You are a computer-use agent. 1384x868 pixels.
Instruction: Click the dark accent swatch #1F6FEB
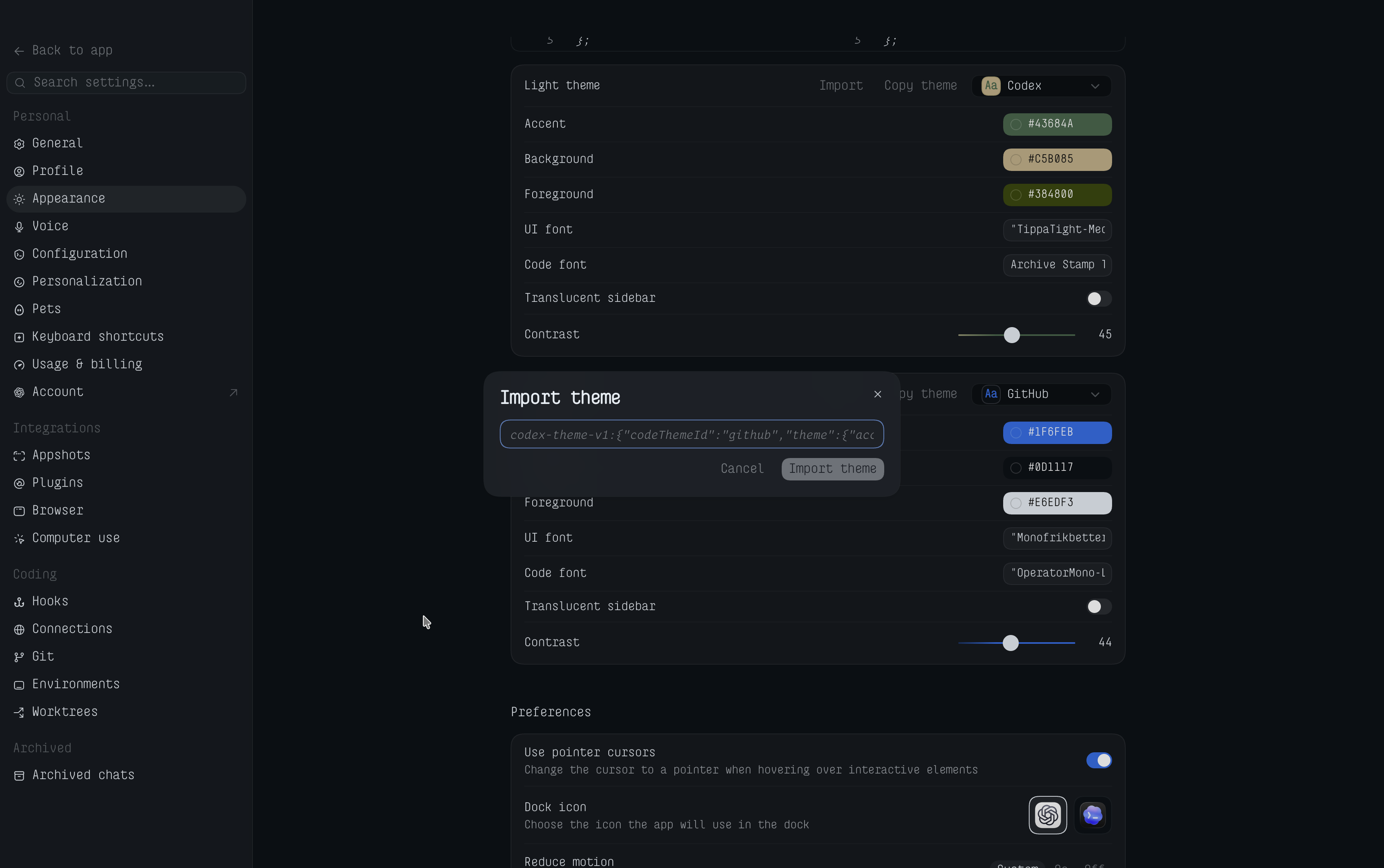pos(1057,432)
